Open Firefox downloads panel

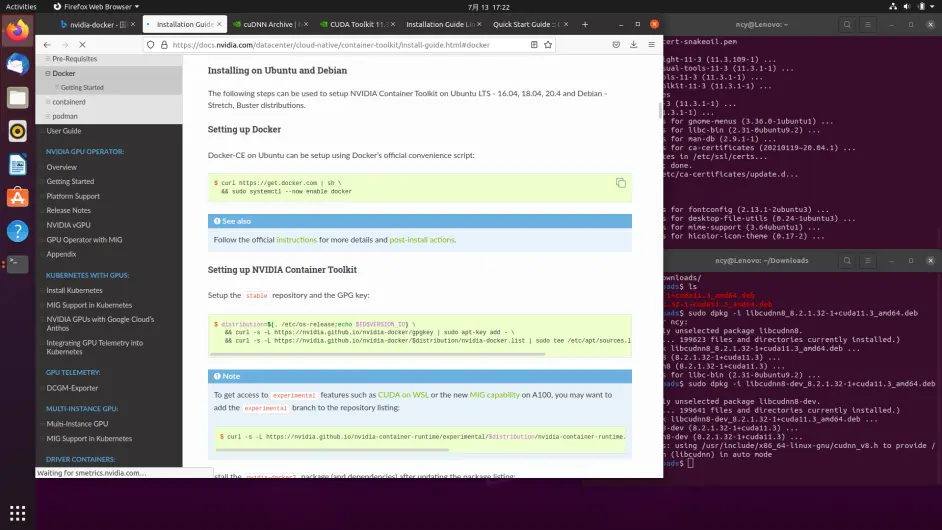[633, 44]
